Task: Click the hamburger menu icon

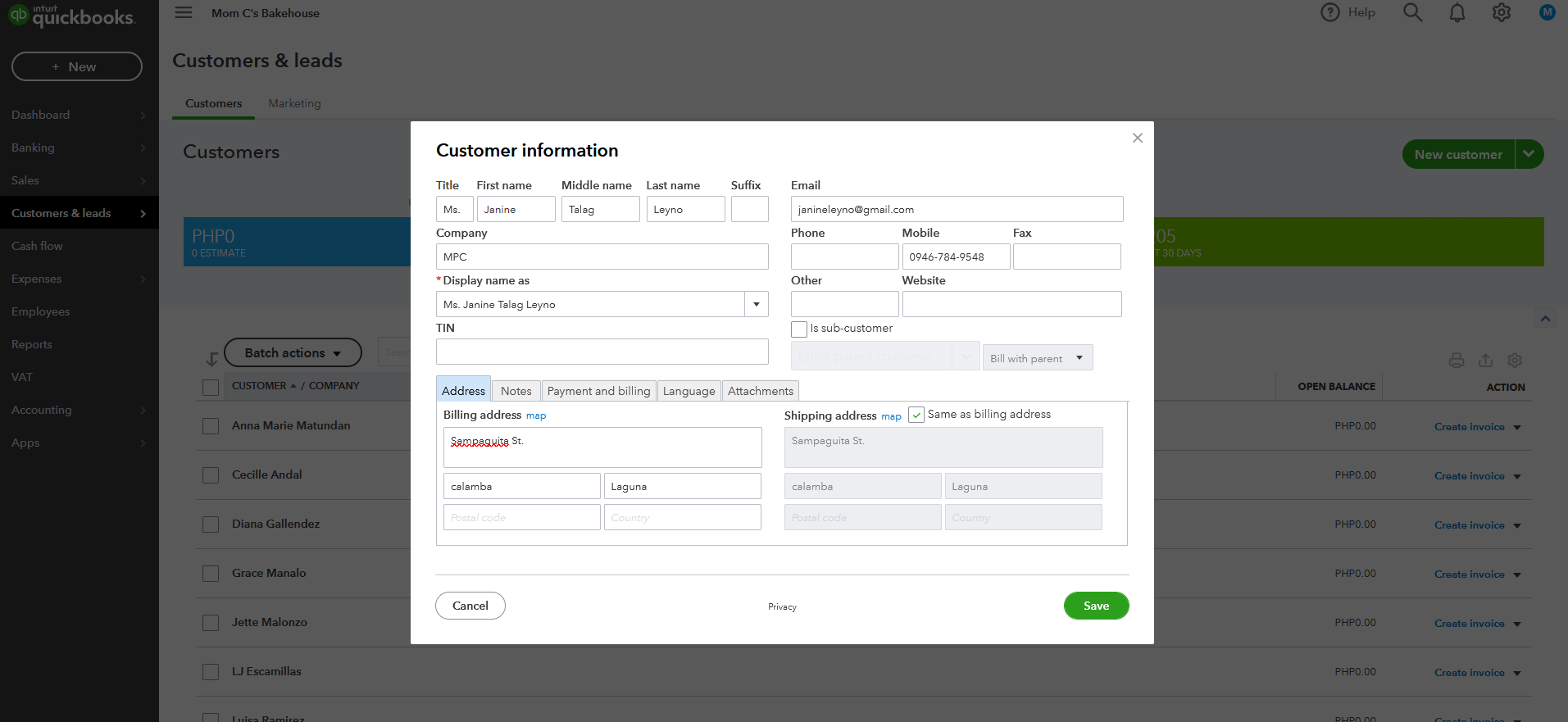Action: tap(184, 12)
